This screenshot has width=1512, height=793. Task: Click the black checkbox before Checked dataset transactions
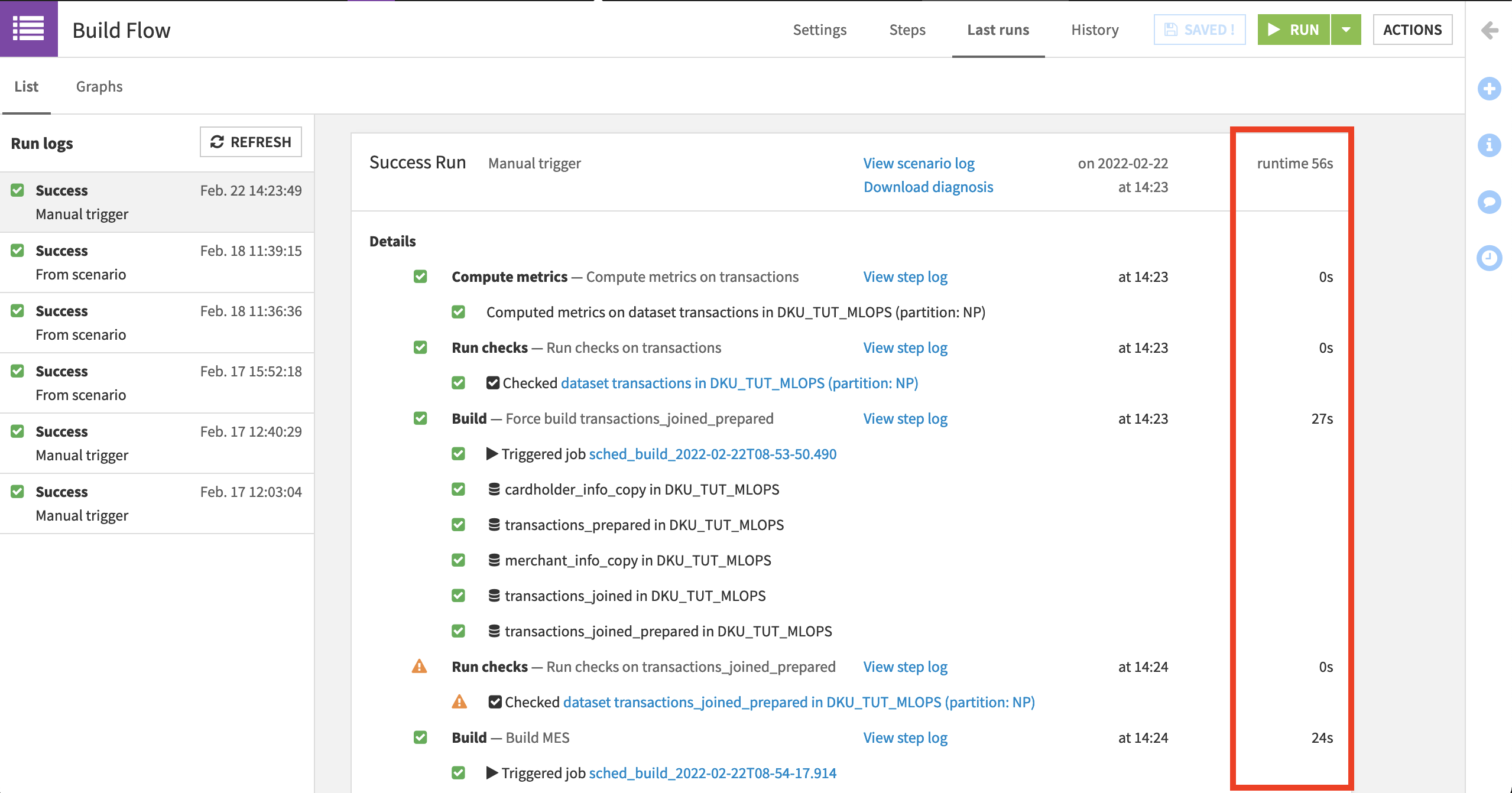point(493,383)
